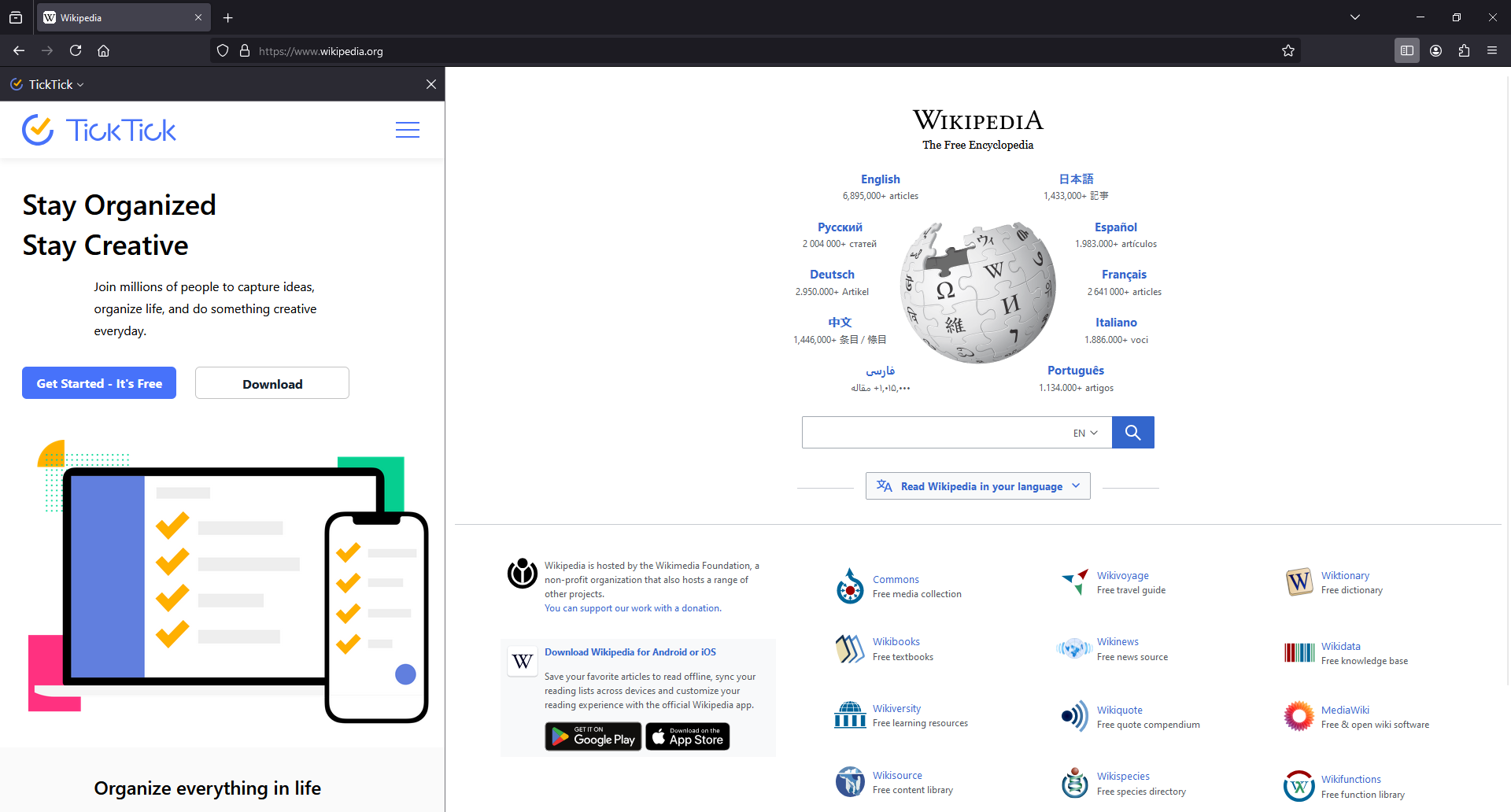The height and width of the screenshot is (812, 1511).
Task: Open Español Wikipedia link
Action: (x=1116, y=227)
